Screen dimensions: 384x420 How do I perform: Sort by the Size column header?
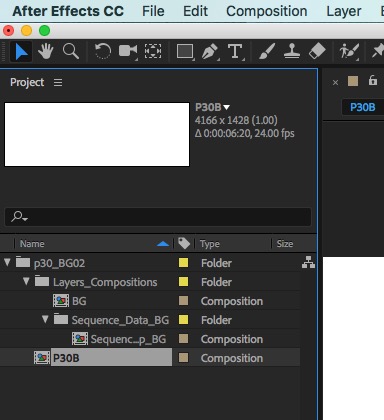tap(285, 244)
